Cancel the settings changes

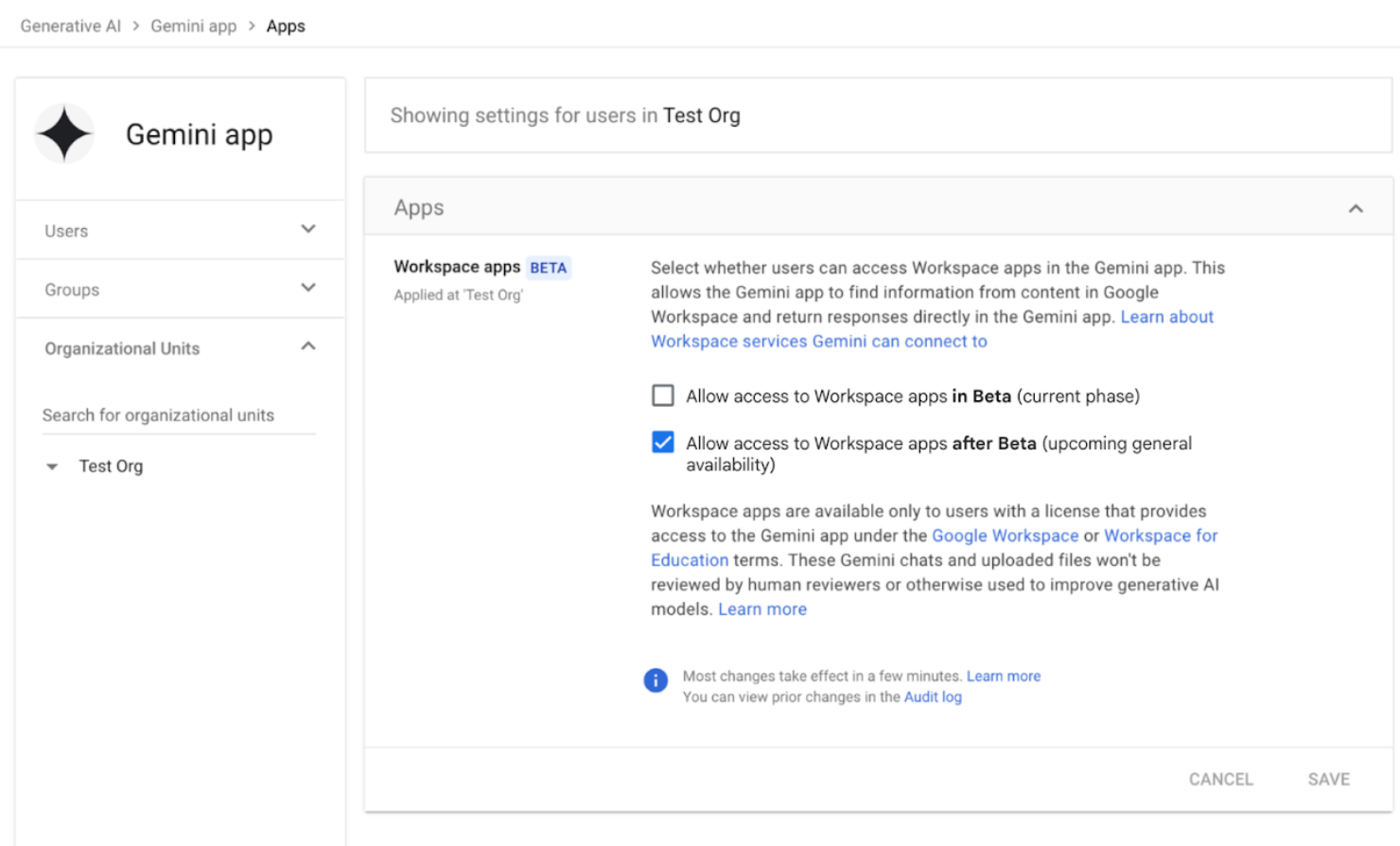coord(1221,779)
